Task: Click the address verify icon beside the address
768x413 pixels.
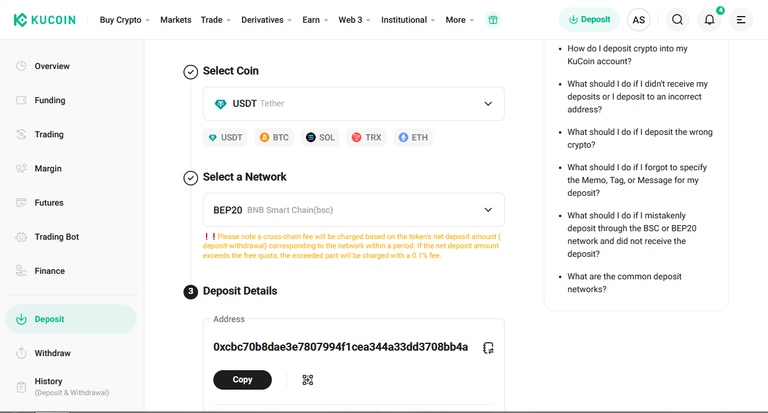Action: [488, 348]
